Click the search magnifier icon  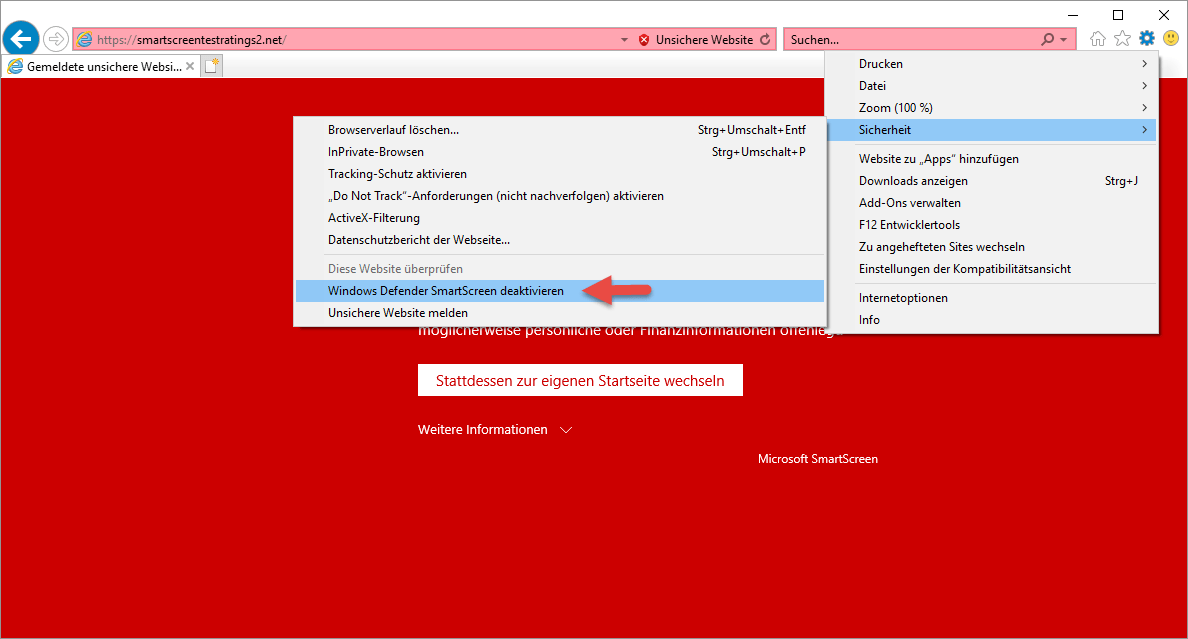click(1047, 40)
